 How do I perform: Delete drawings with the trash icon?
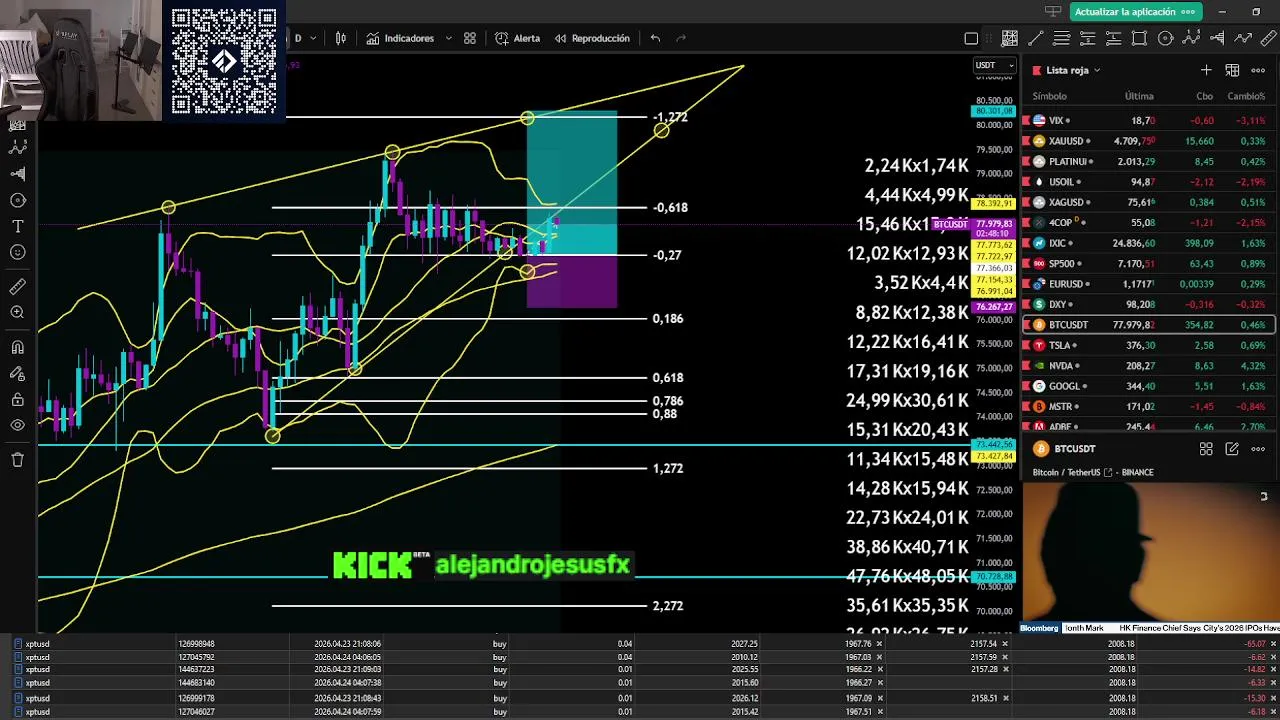pyautogui.click(x=17, y=459)
